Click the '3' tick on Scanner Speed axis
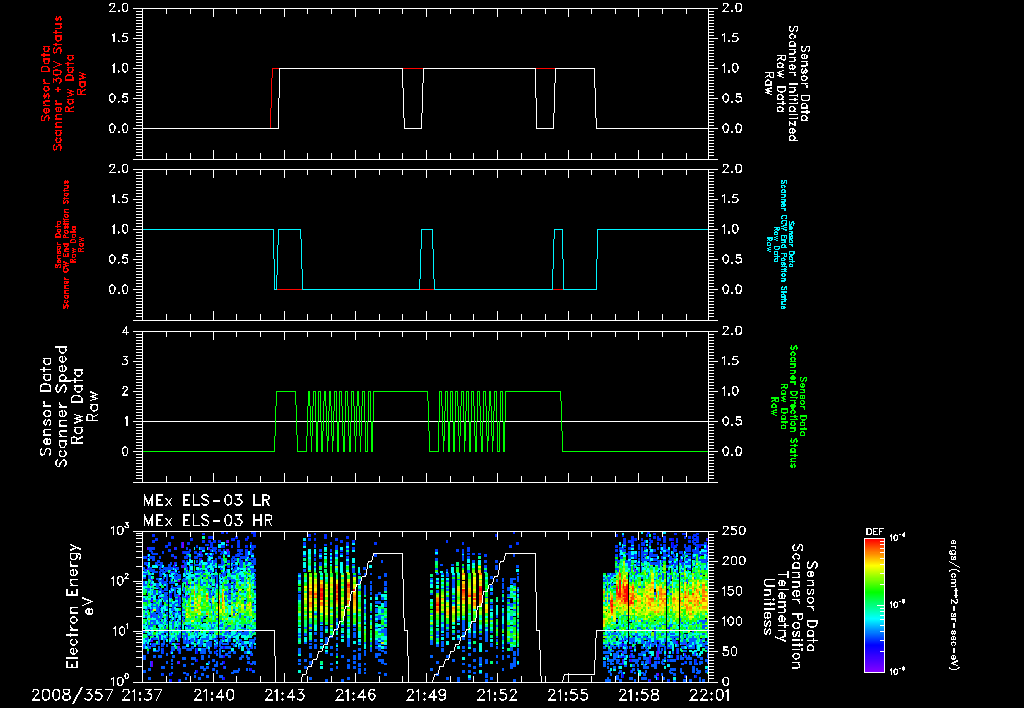The width and height of the screenshot is (1024, 708). (x=125, y=361)
